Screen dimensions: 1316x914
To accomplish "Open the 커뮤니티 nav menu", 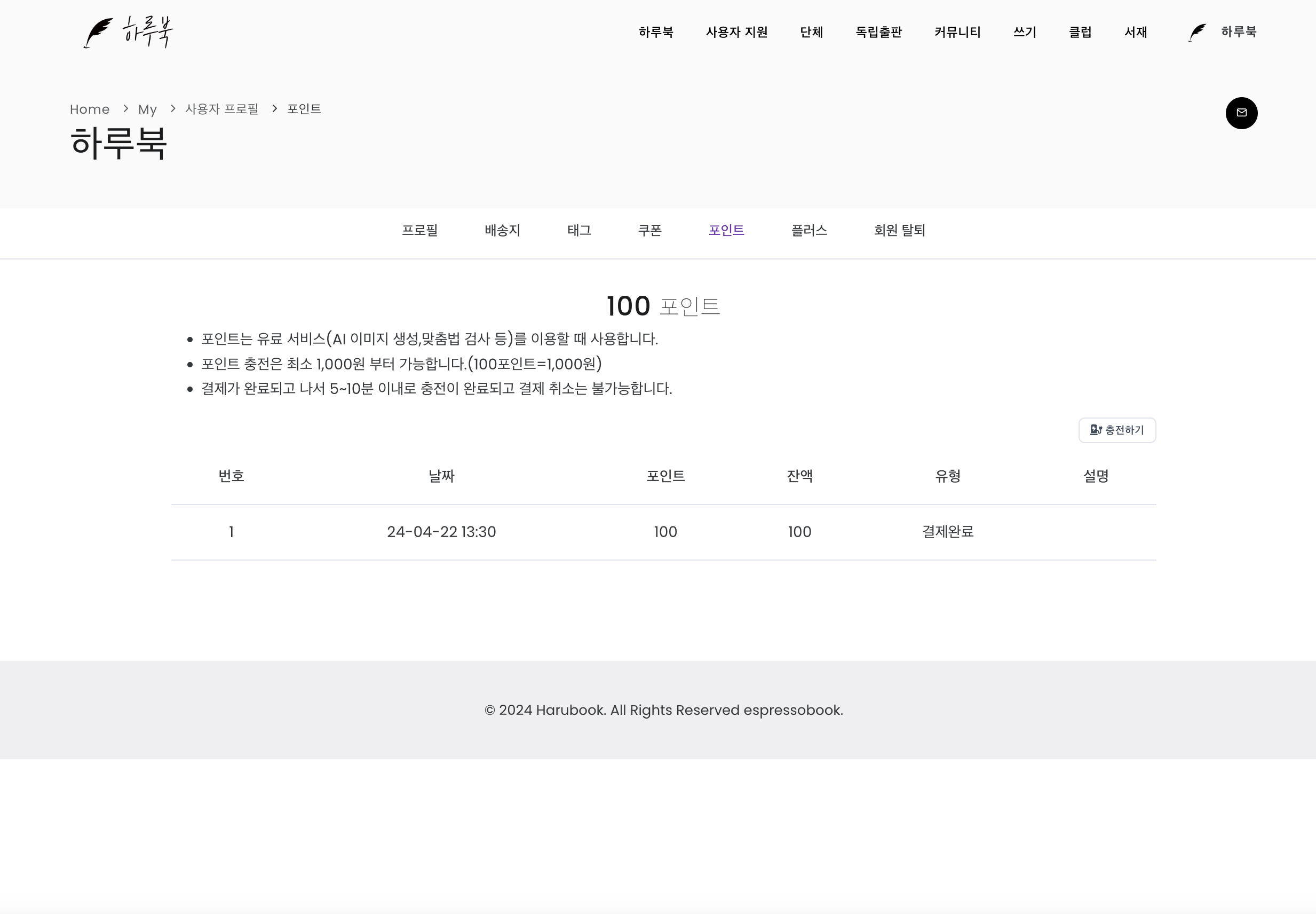I will coord(957,32).
